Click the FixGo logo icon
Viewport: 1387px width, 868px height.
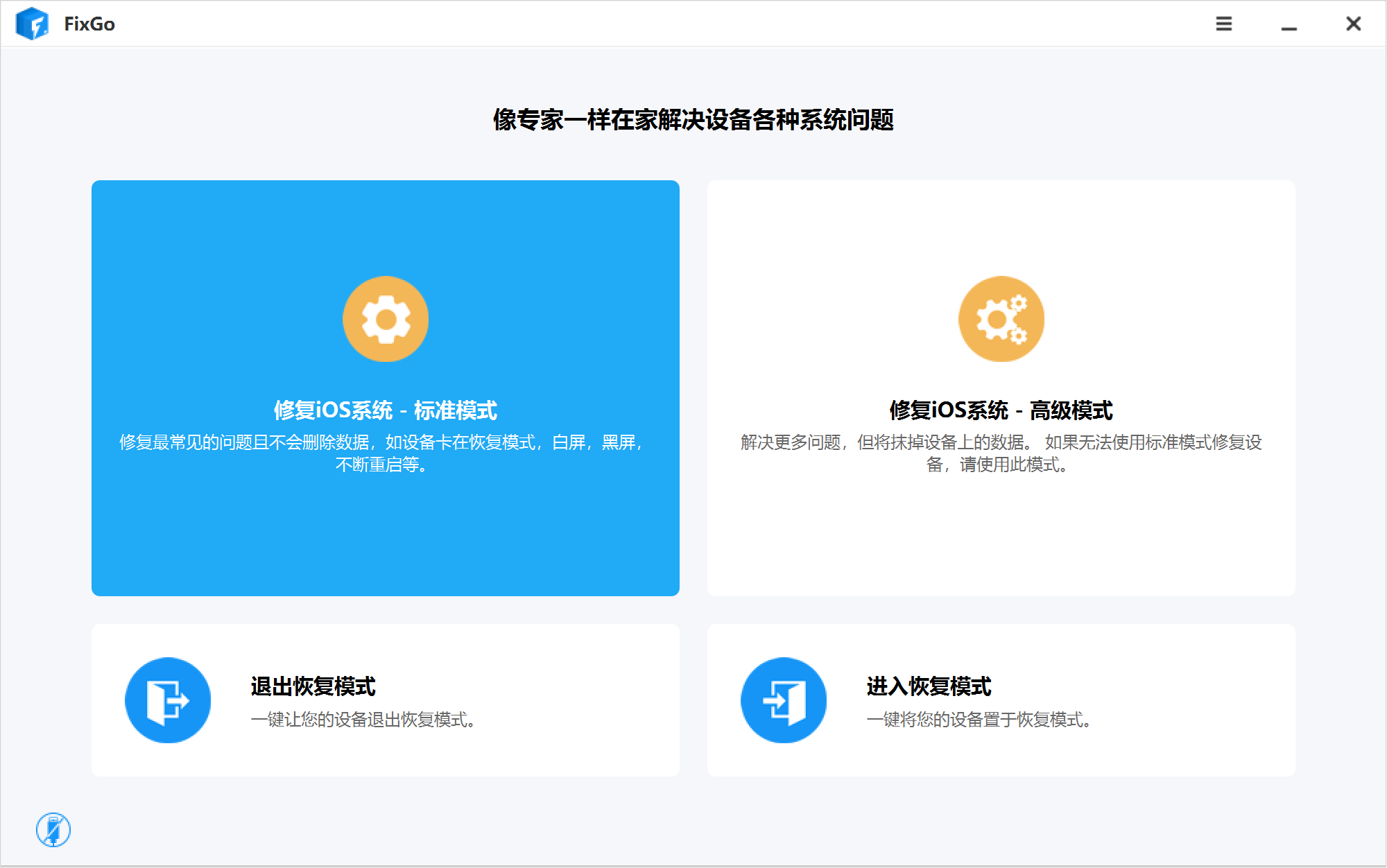pyautogui.click(x=32, y=24)
